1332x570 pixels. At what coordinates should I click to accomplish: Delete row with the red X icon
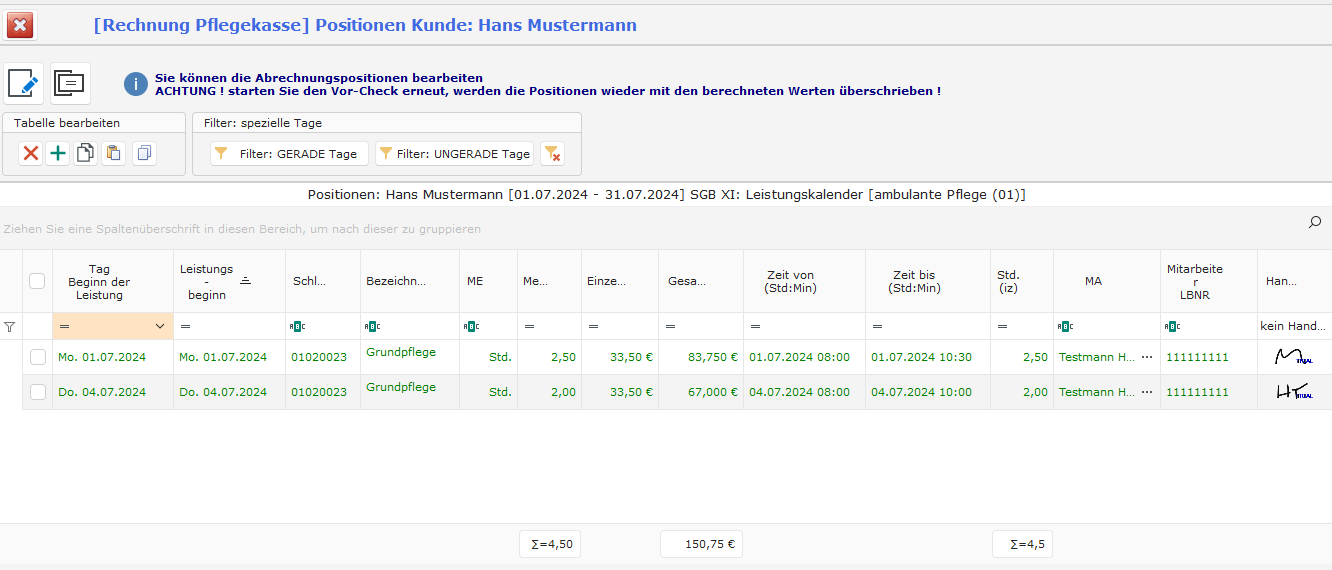tap(31, 153)
